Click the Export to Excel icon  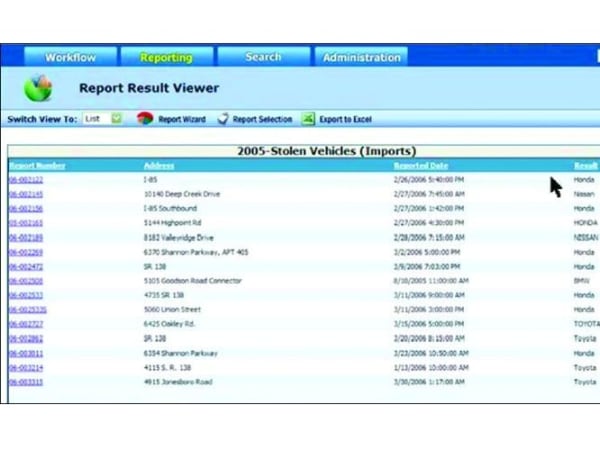click(308, 119)
